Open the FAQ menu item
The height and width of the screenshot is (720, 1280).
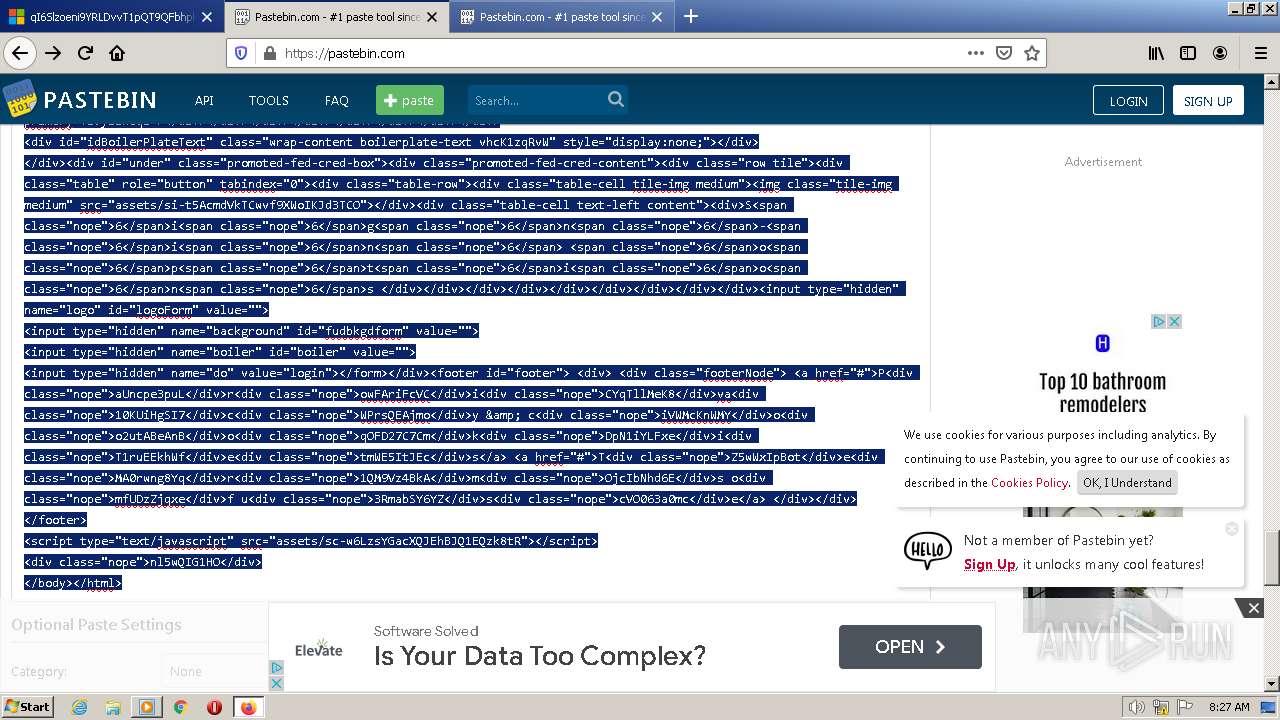(336, 100)
